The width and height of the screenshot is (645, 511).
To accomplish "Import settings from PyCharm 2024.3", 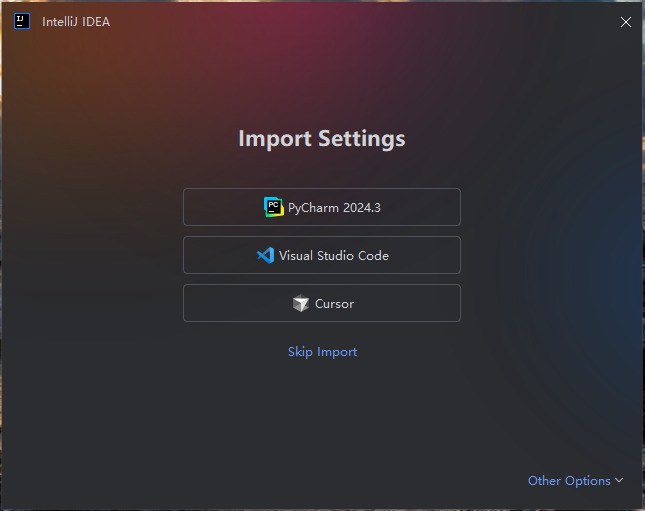I will pos(321,207).
